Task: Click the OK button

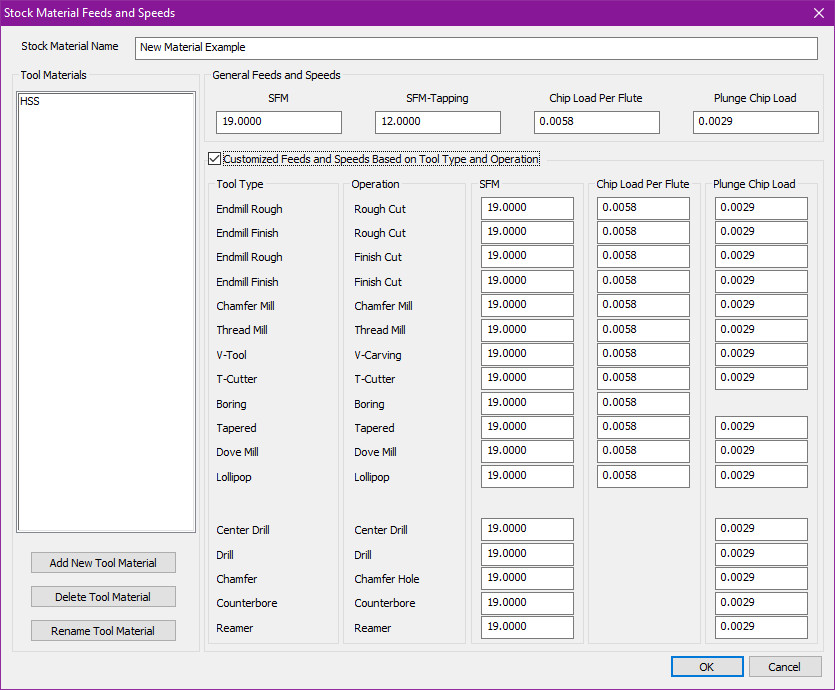Action: pos(707,666)
